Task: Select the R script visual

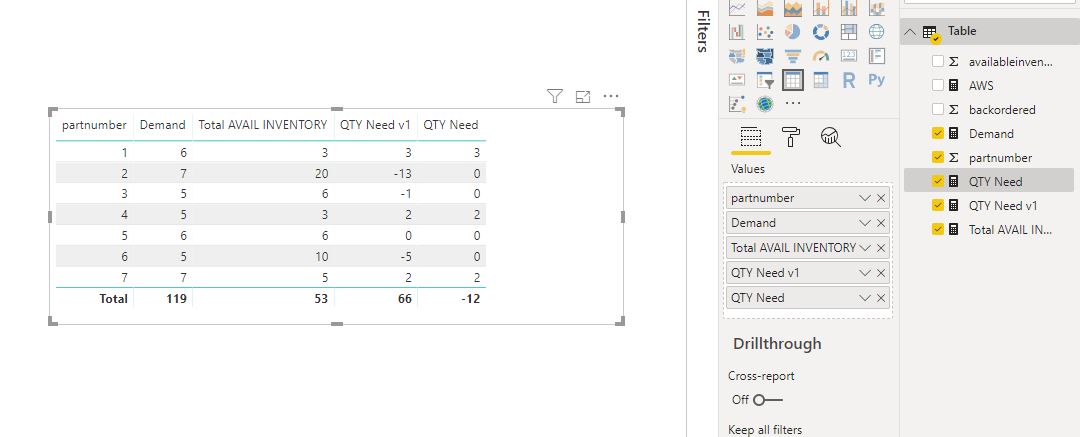Action: click(x=849, y=80)
